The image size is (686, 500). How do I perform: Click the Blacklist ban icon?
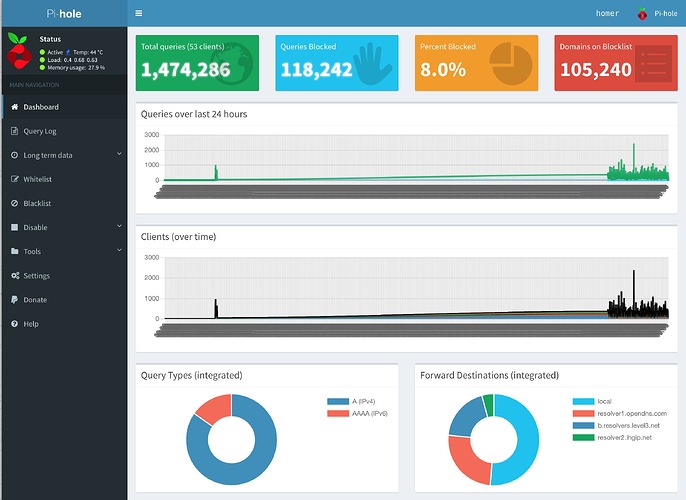click(14, 203)
